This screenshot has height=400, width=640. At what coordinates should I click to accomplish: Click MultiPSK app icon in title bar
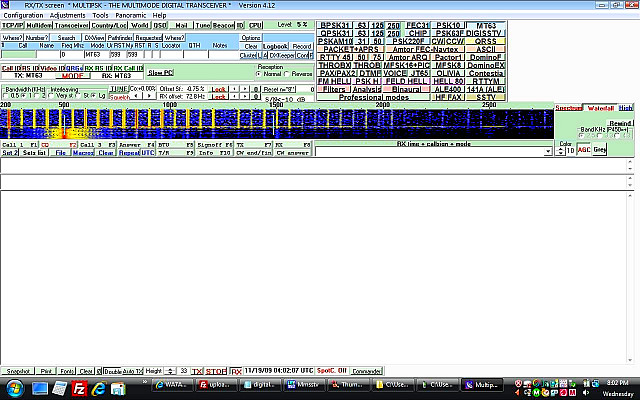[x=5, y=4]
